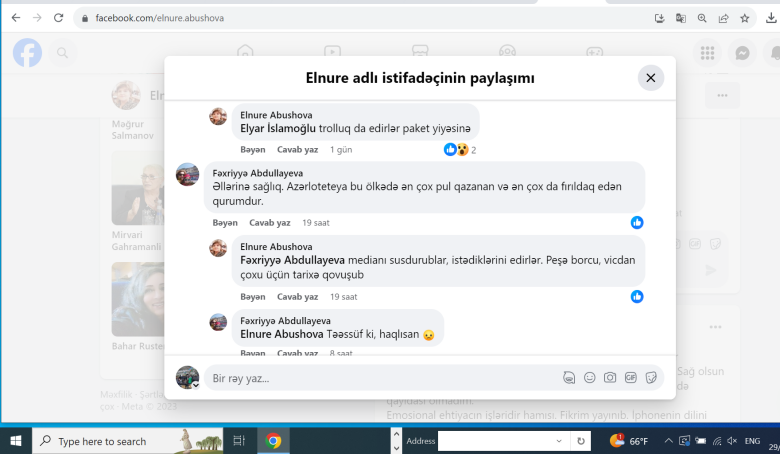This screenshot has height=454, width=780.
Task: Attach a photo using the camera icon
Action: click(610, 378)
